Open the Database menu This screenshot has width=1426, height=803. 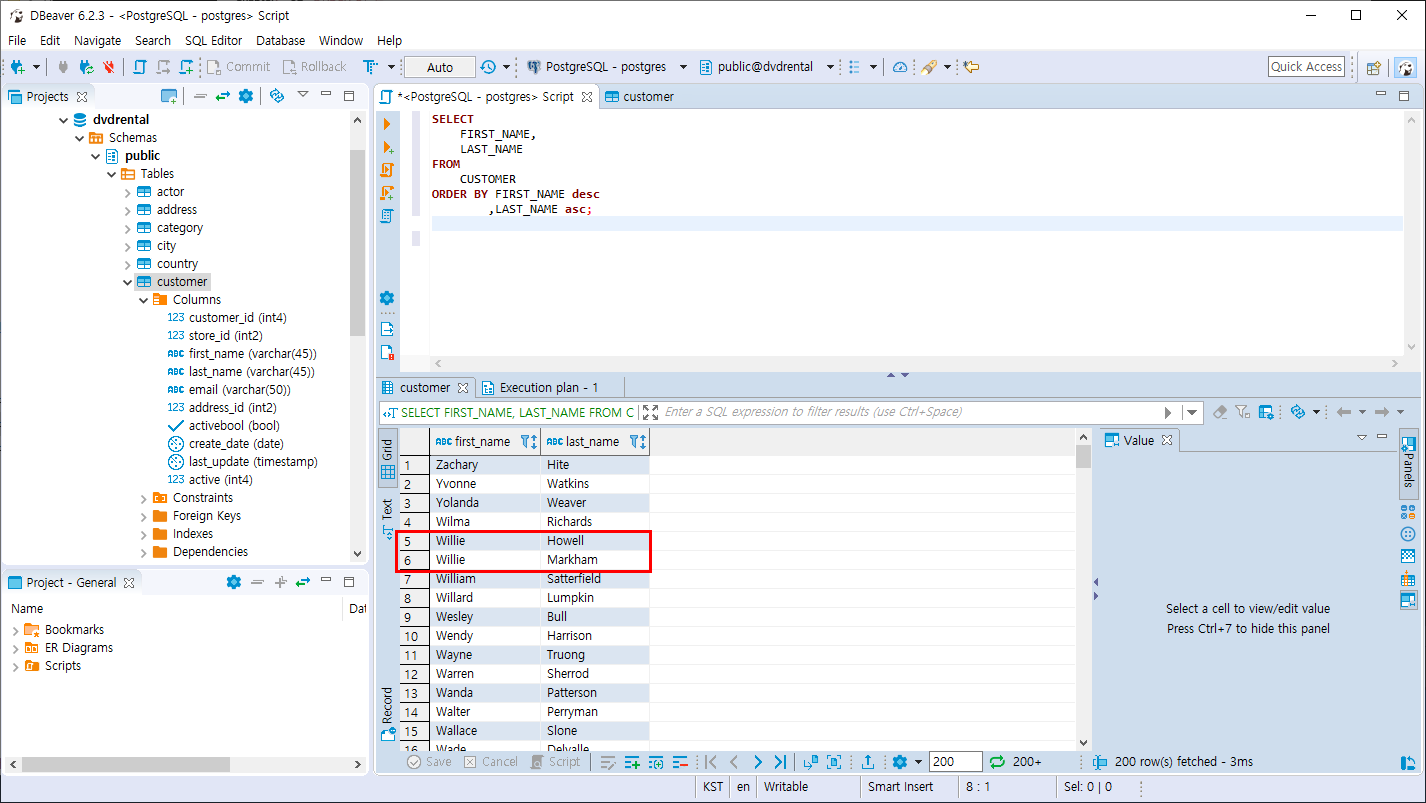280,41
